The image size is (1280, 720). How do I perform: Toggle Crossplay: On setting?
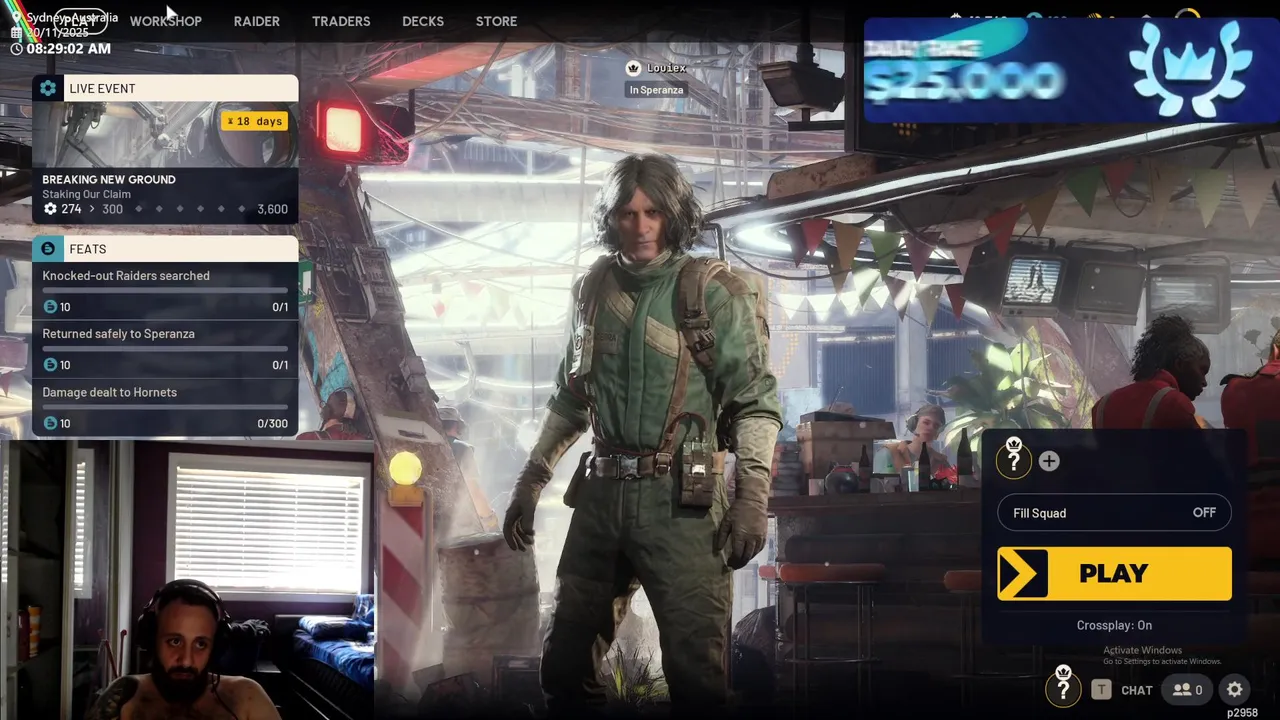pyautogui.click(x=1114, y=625)
